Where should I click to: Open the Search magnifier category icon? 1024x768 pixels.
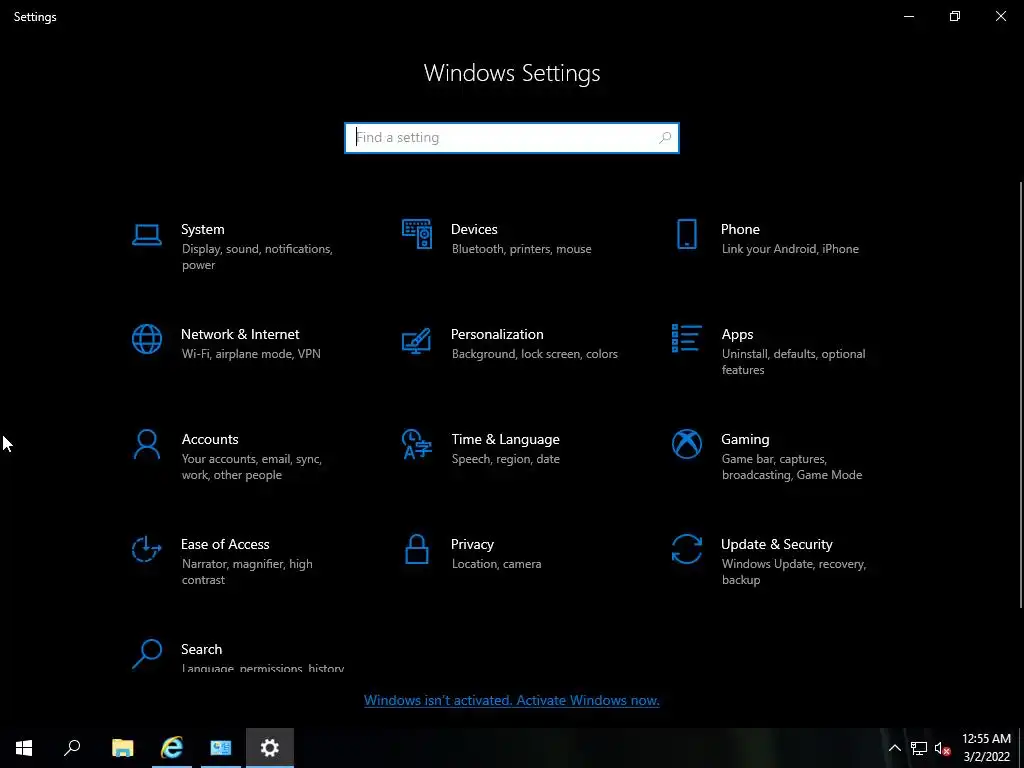click(x=147, y=654)
